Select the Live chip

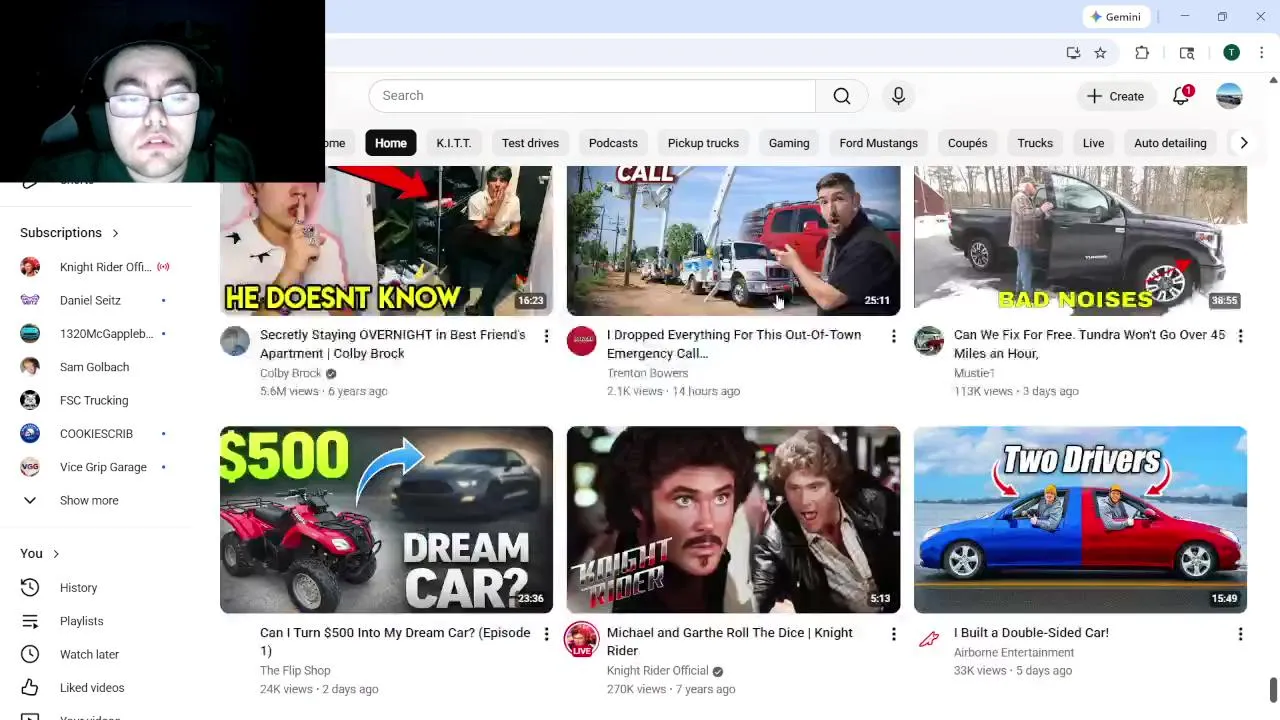[x=1093, y=143]
